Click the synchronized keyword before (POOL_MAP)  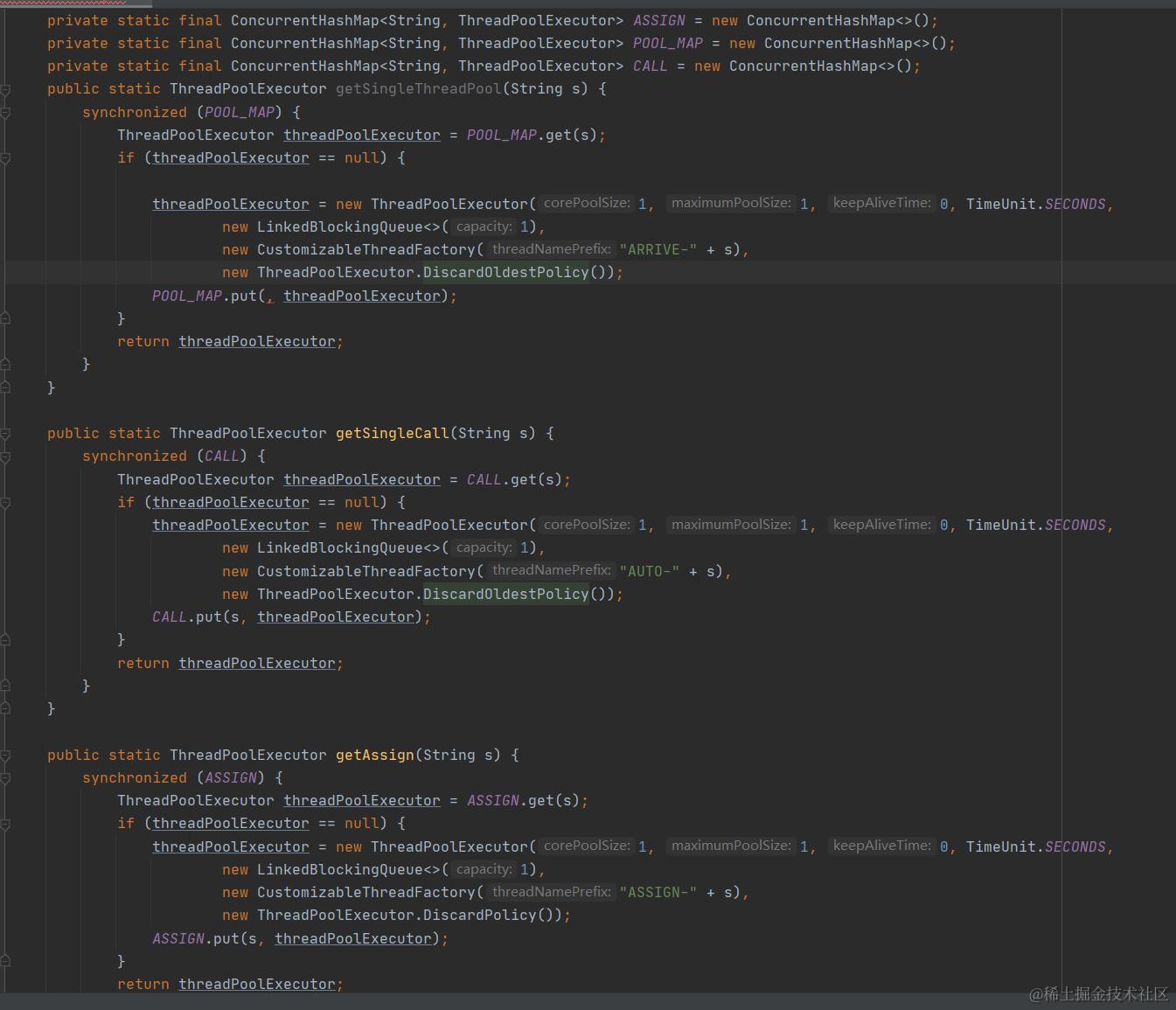point(135,113)
